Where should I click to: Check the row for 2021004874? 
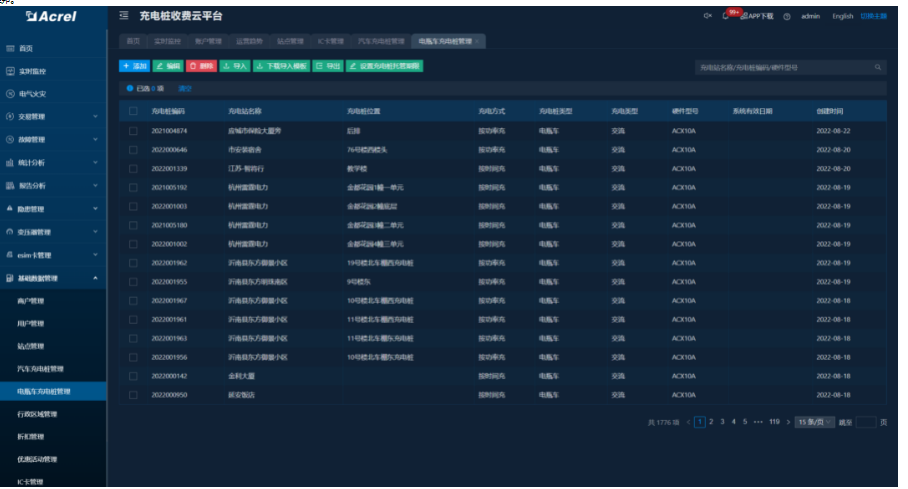coord(133,131)
